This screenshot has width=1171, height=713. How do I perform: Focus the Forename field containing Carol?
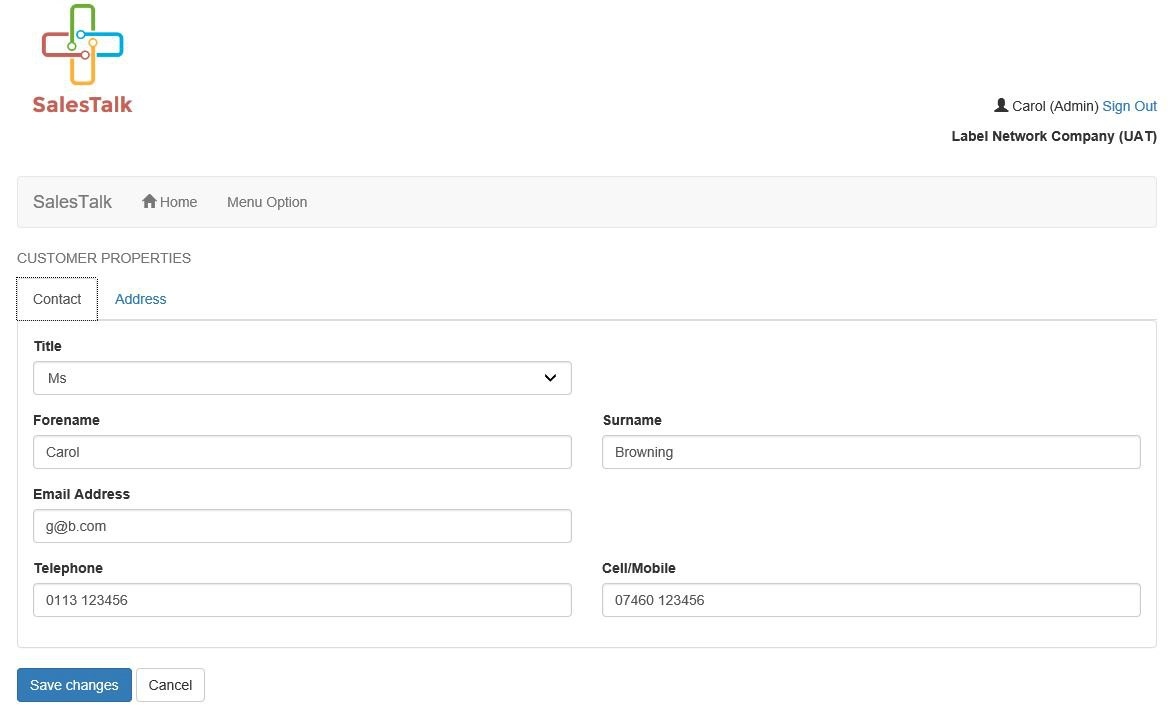[302, 452]
